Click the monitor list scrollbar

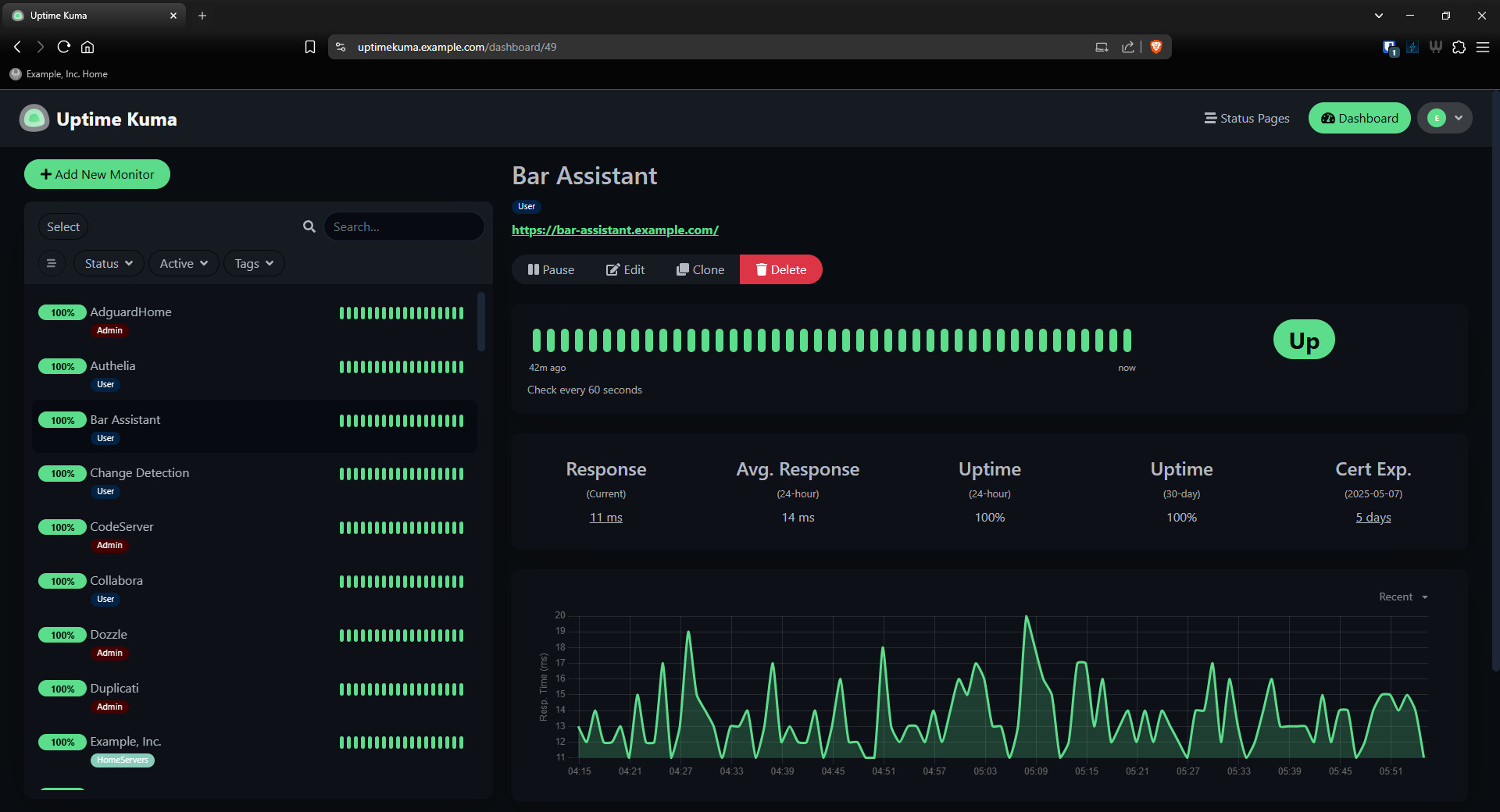pyautogui.click(x=481, y=322)
